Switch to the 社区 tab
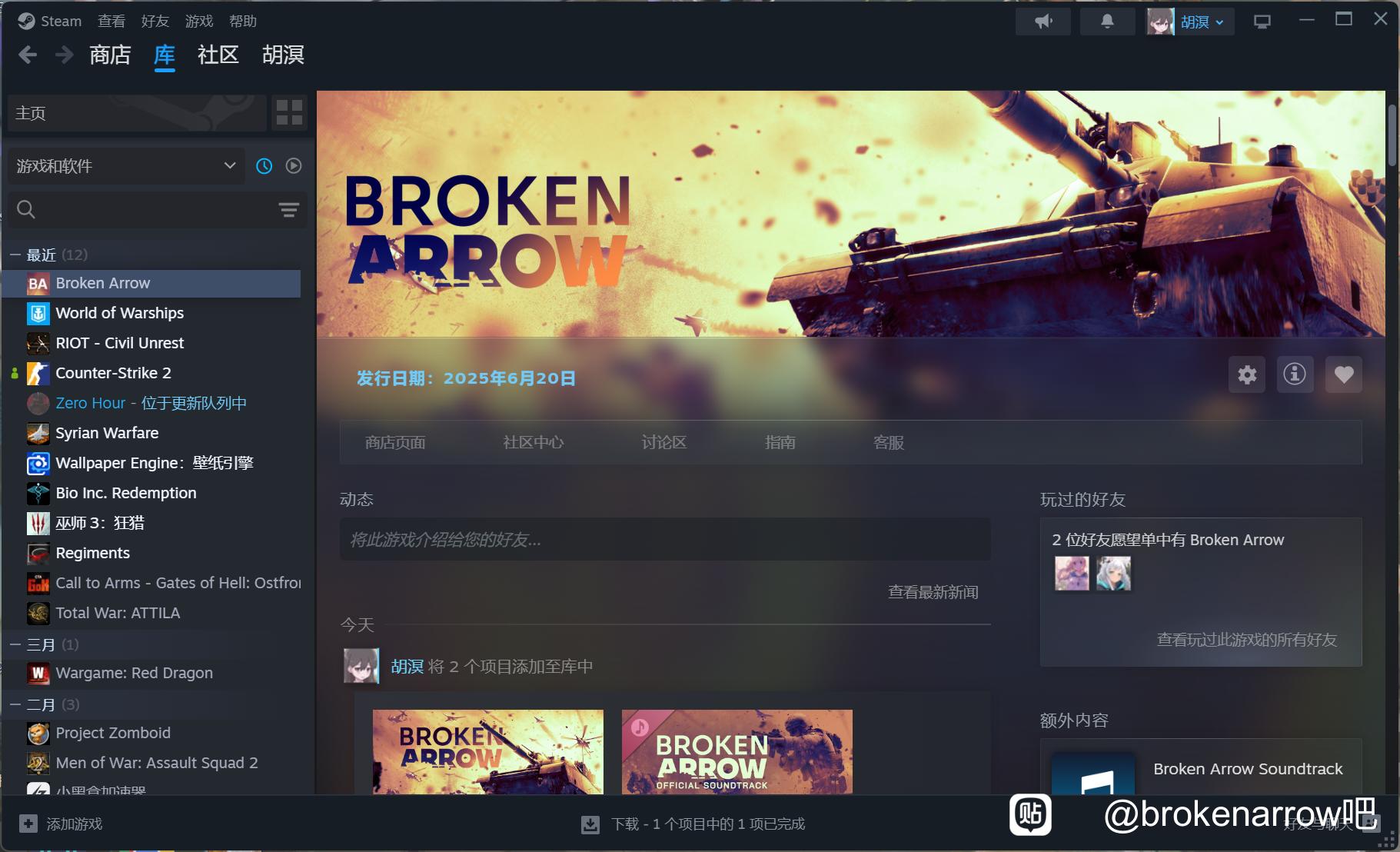The height and width of the screenshot is (852, 1400). 218,55
